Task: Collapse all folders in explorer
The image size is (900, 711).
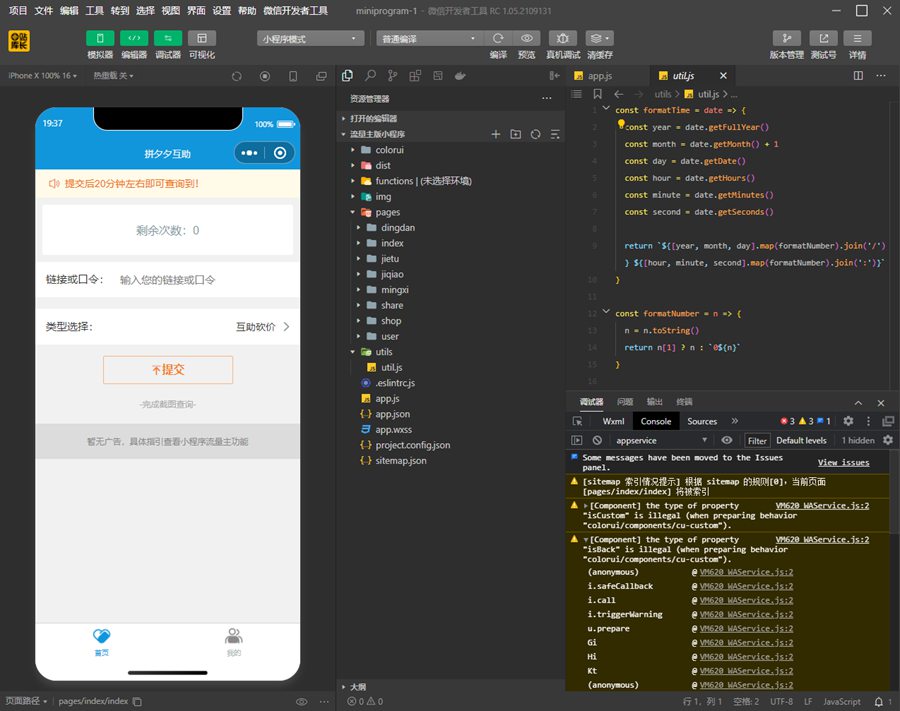Action: [555, 134]
